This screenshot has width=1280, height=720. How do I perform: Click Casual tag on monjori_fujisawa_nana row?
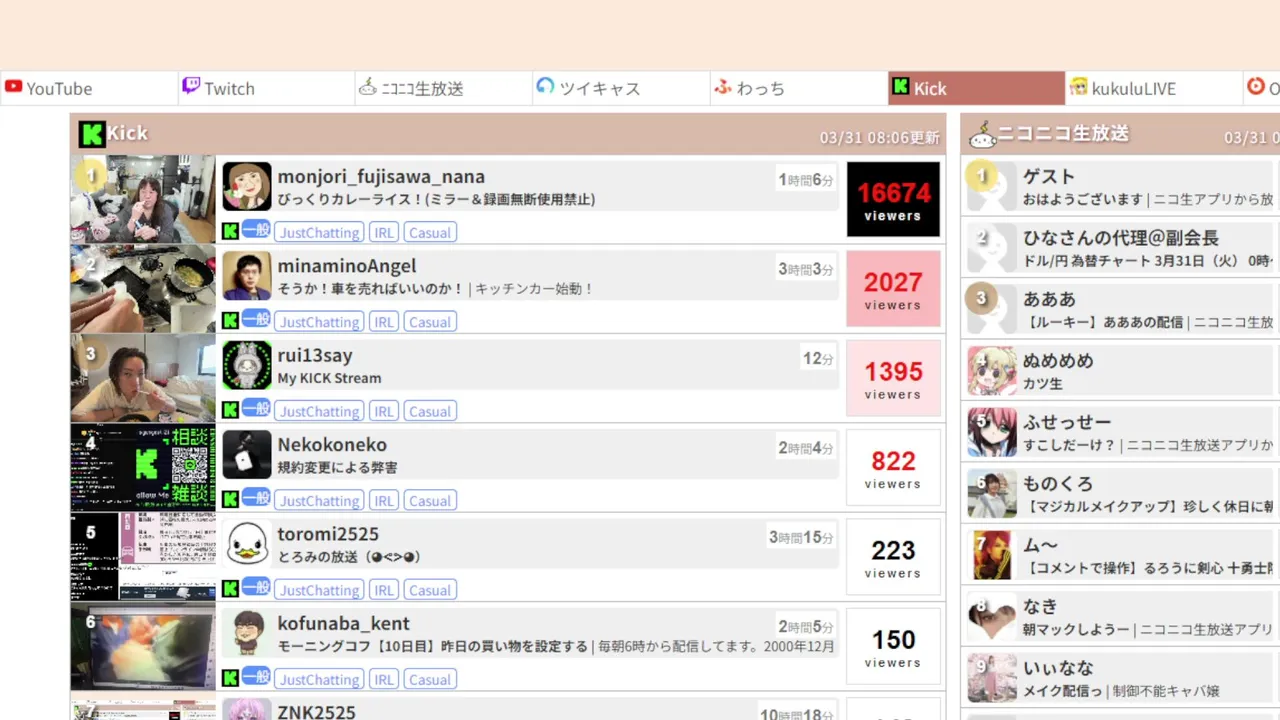430,232
